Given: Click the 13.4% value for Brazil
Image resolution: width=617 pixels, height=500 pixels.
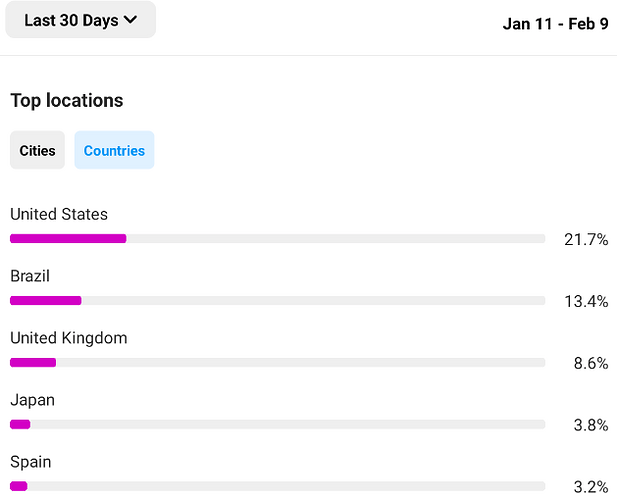Looking at the screenshot, I should coord(586,301).
